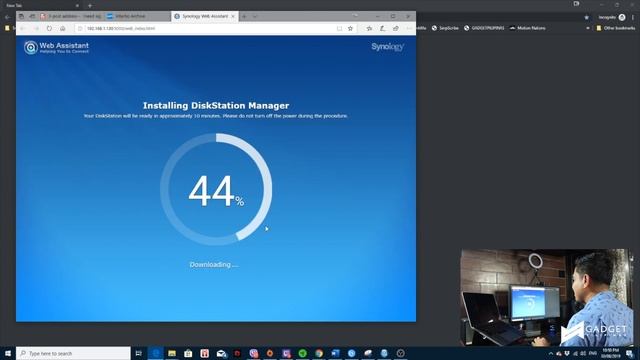Open Edge from the taskbar
Viewport: 640px width, 360px height.
coord(156,353)
